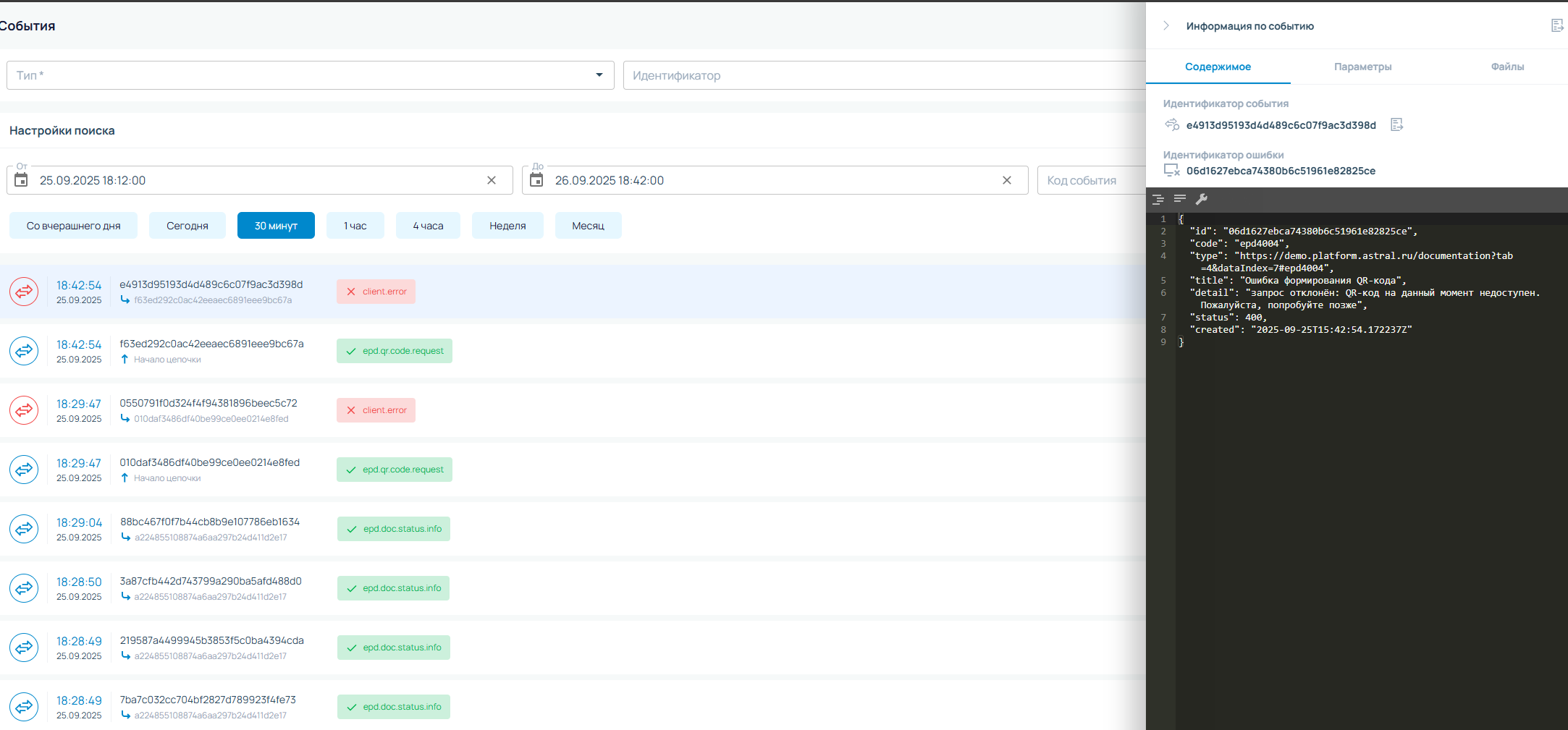The width and height of the screenshot is (1568, 730).
Task: Click epd.qr.code.request tag at 18:42:54
Action: point(395,351)
